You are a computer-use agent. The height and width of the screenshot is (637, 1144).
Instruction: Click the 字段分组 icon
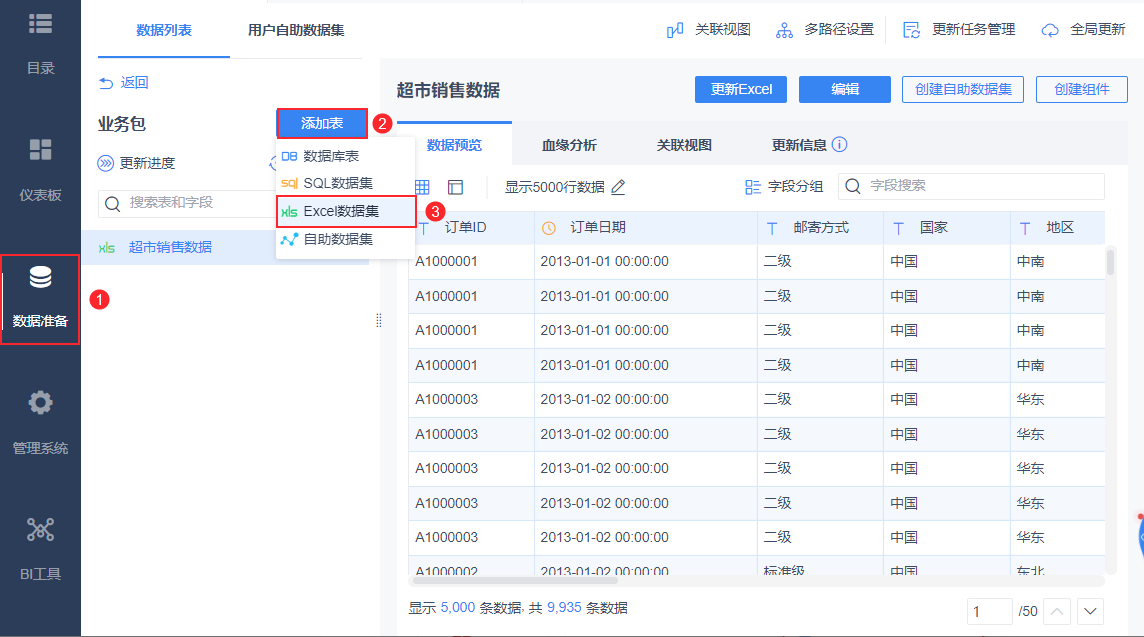pyautogui.click(x=753, y=187)
